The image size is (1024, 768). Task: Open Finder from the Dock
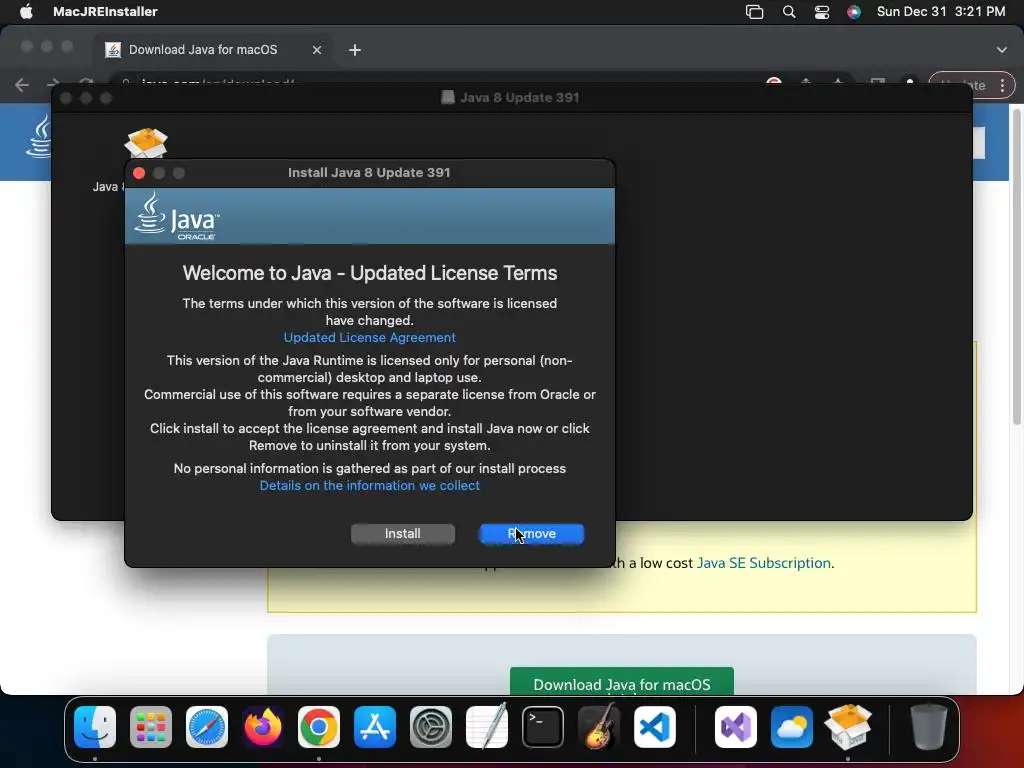pos(95,727)
